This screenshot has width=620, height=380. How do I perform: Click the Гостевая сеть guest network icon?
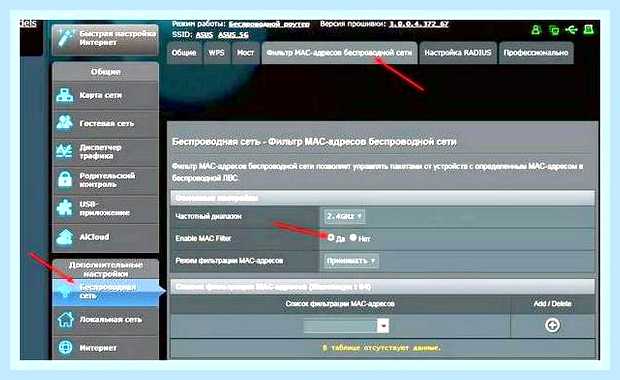64,123
